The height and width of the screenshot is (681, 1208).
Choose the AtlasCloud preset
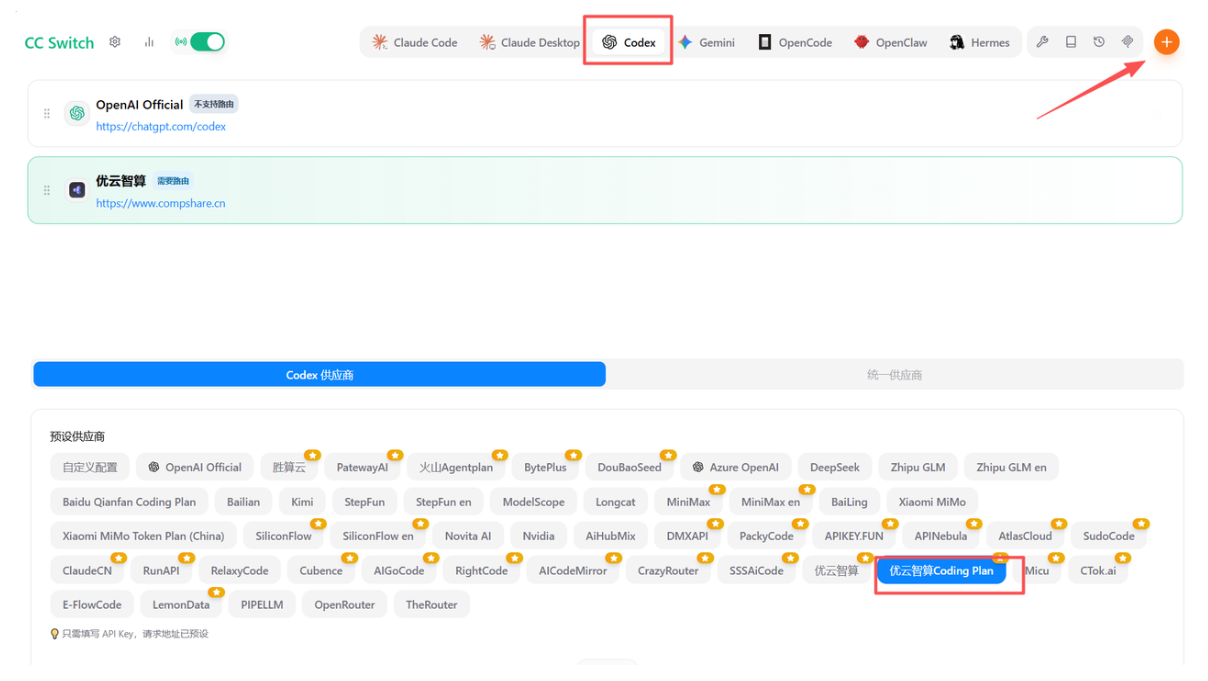[x=1025, y=536]
